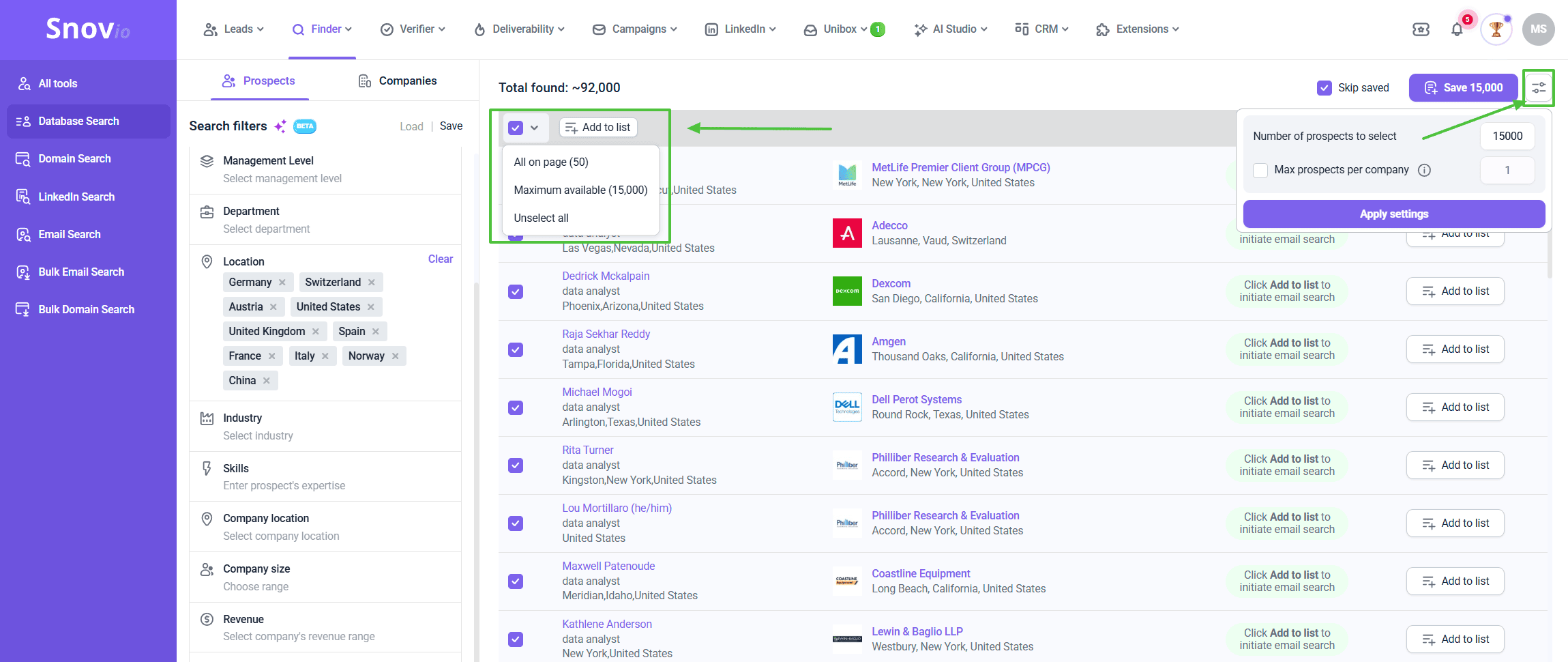Screen dimensions: 1568x662
Task: Click Apply settings button
Action: click(x=1394, y=214)
